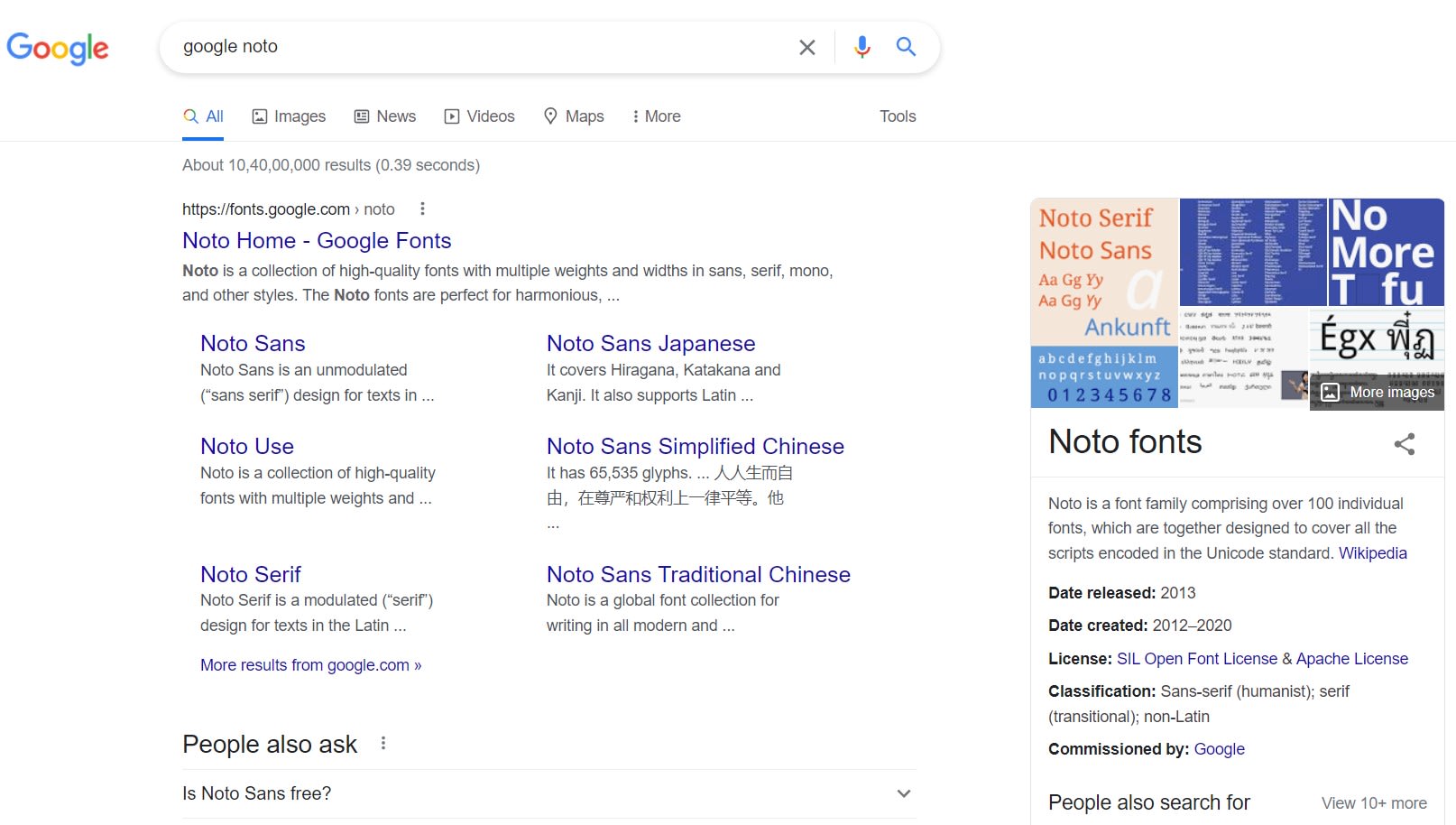Submit search with the magnifier icon
The image size is (1456, 825).
[906, 47]
